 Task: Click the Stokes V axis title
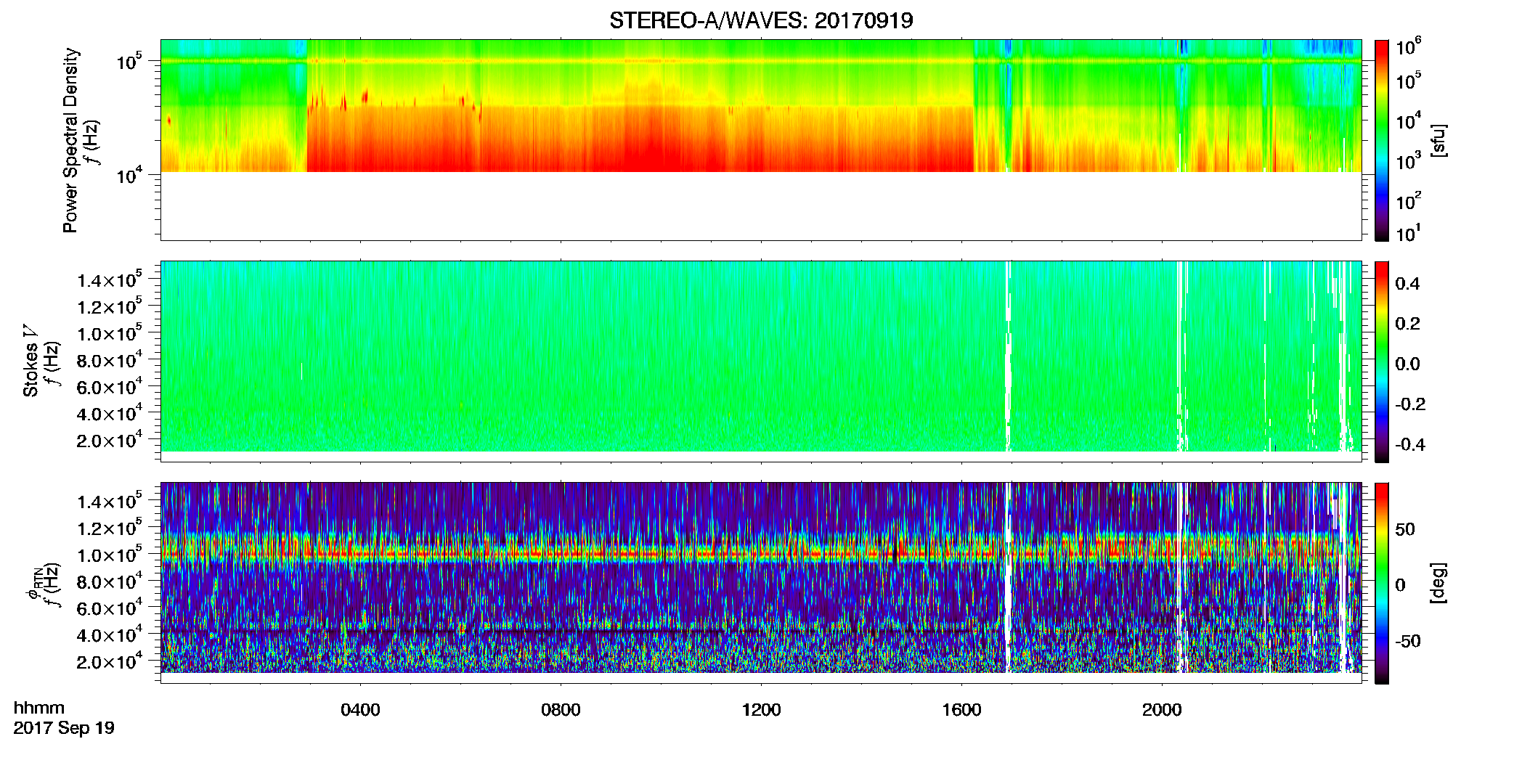30,362
